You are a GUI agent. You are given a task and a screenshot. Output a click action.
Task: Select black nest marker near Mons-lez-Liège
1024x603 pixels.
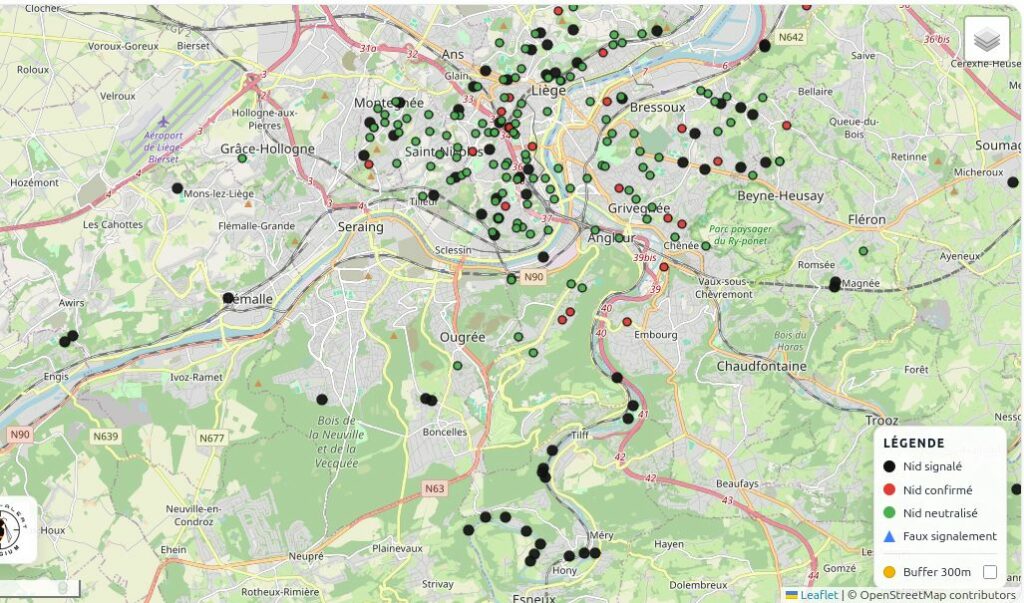pyautogui.click(x=177, y=188)
